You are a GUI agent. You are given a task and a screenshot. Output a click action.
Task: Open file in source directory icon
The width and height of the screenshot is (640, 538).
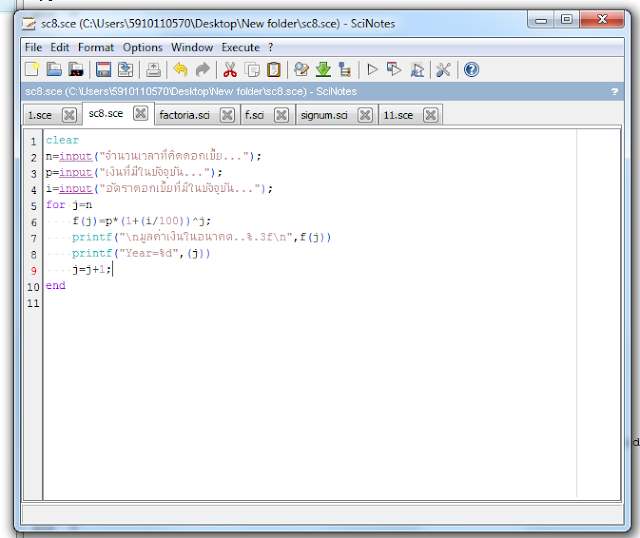(76, 69)
